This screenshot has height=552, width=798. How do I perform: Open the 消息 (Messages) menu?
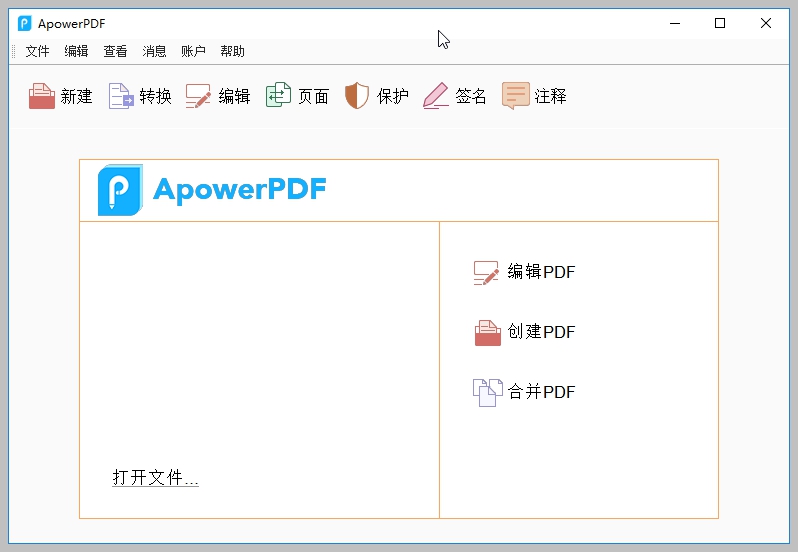pos(154,52)
